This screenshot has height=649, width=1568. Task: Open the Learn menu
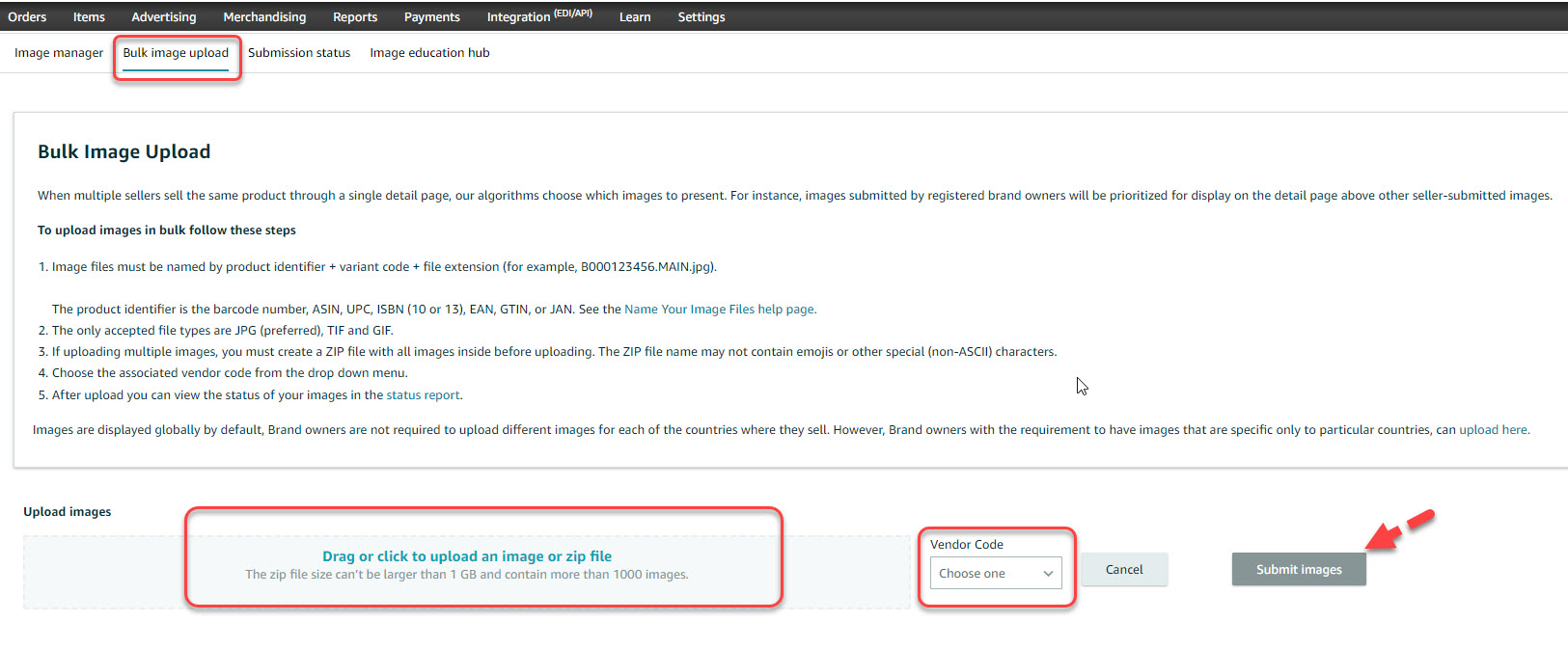(635, 16)
